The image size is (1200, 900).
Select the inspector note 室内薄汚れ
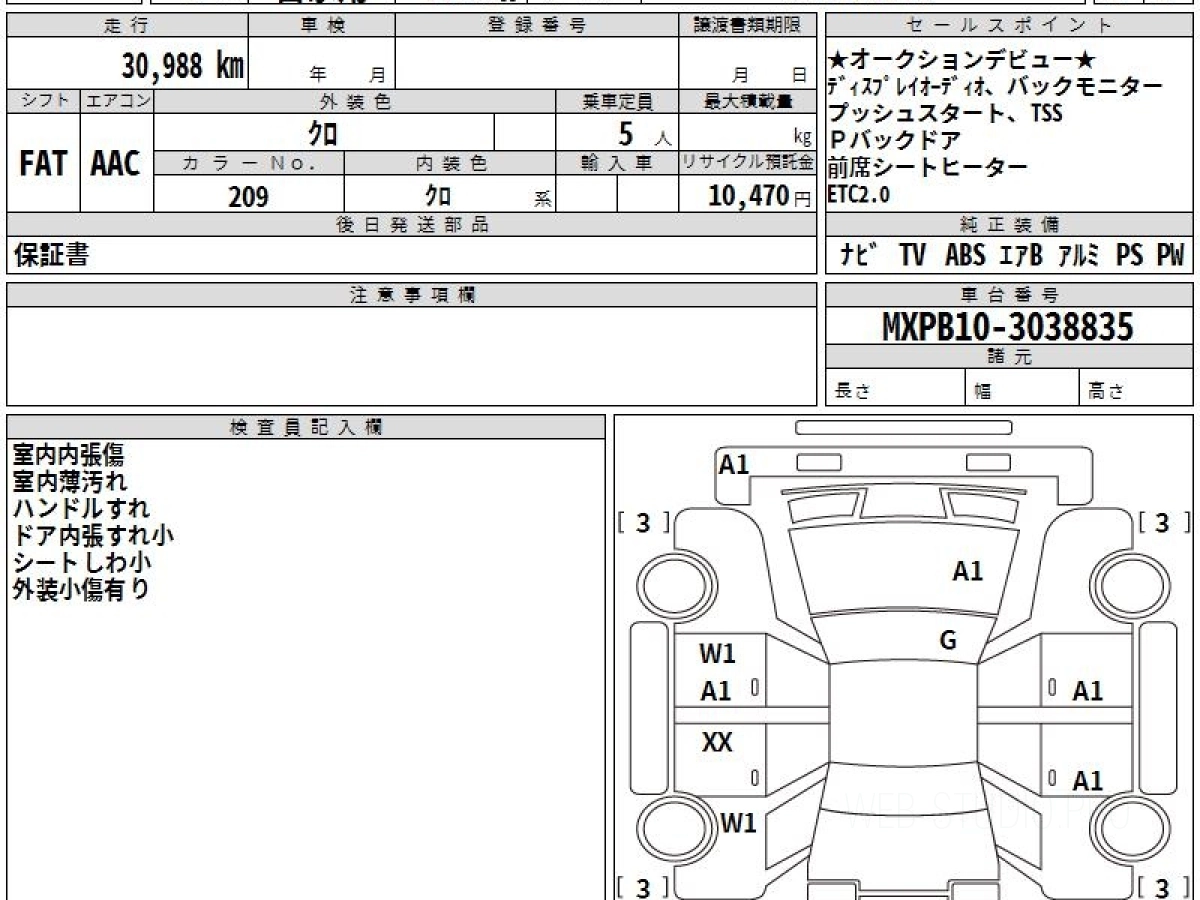pos(68,482)
